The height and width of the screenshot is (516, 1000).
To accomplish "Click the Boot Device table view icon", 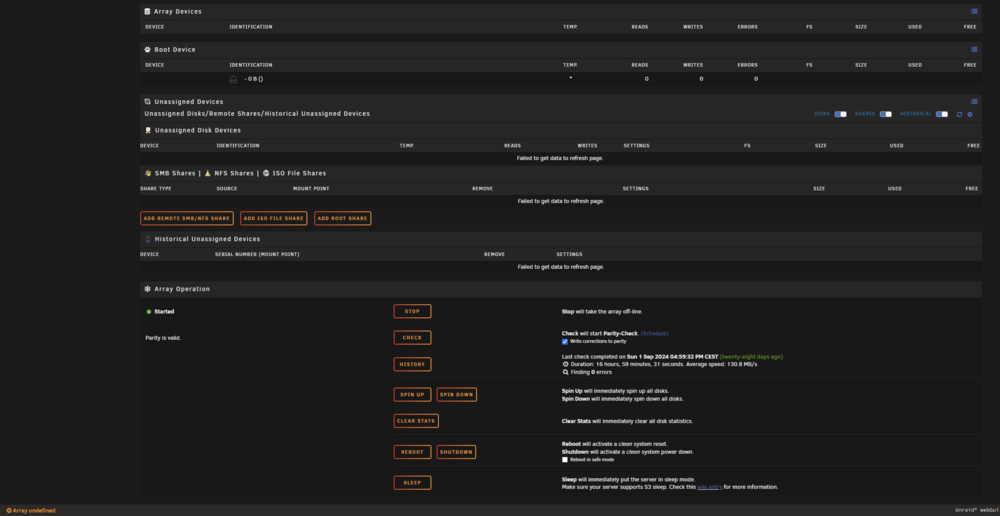I will pyautogui.click(x=974, y=50).
